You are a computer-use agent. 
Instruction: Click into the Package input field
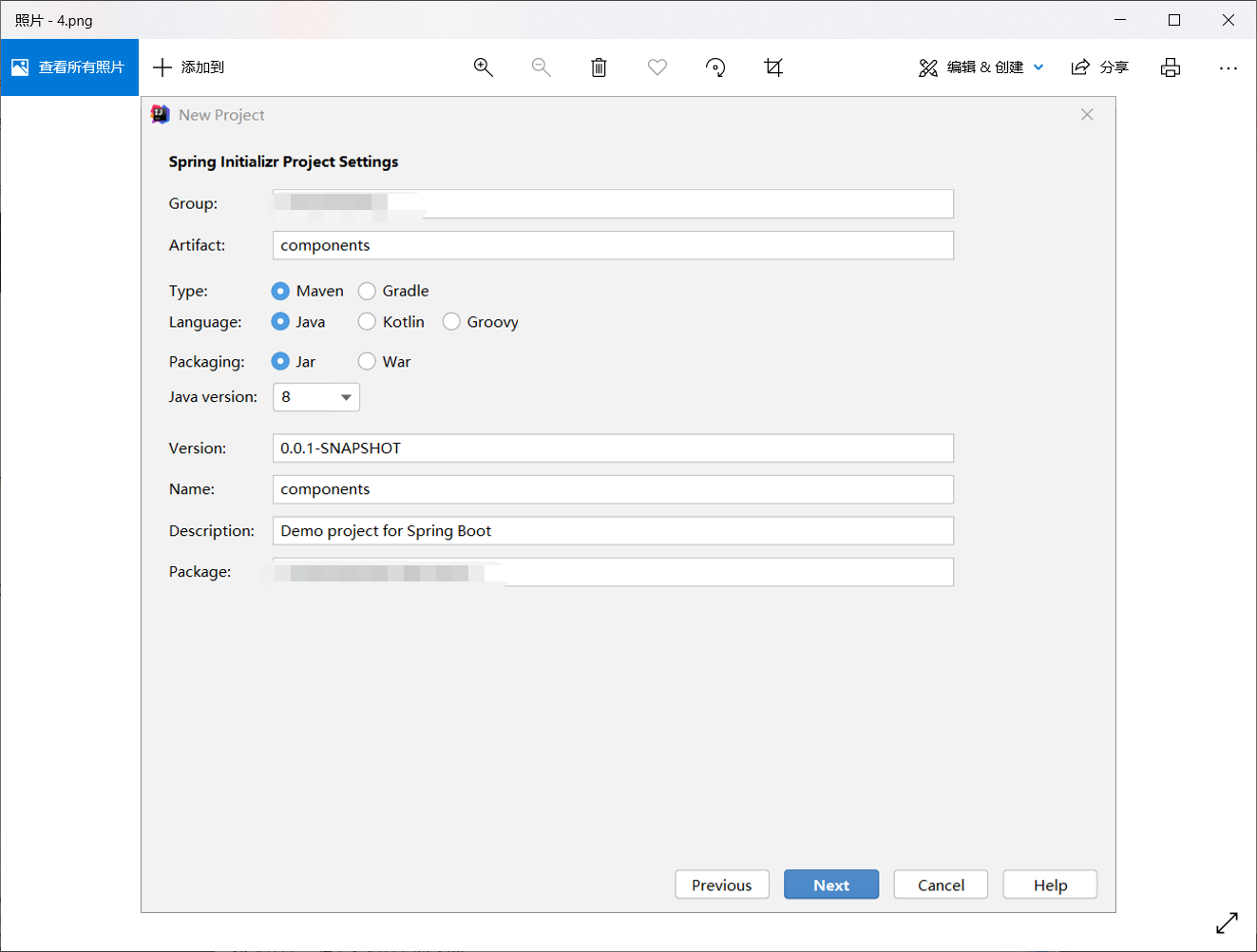click(613, 572)
